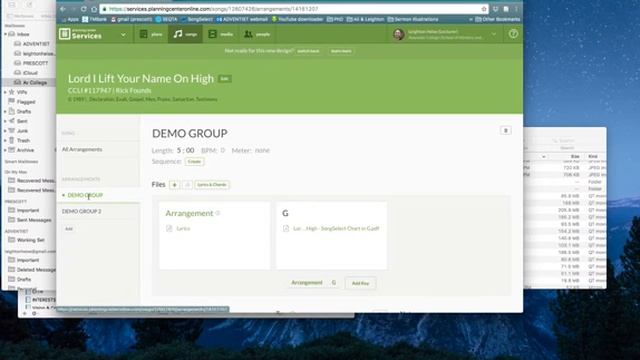Click the learn more button in banner
The image size is (640, 360).
(x=341, y=51)
